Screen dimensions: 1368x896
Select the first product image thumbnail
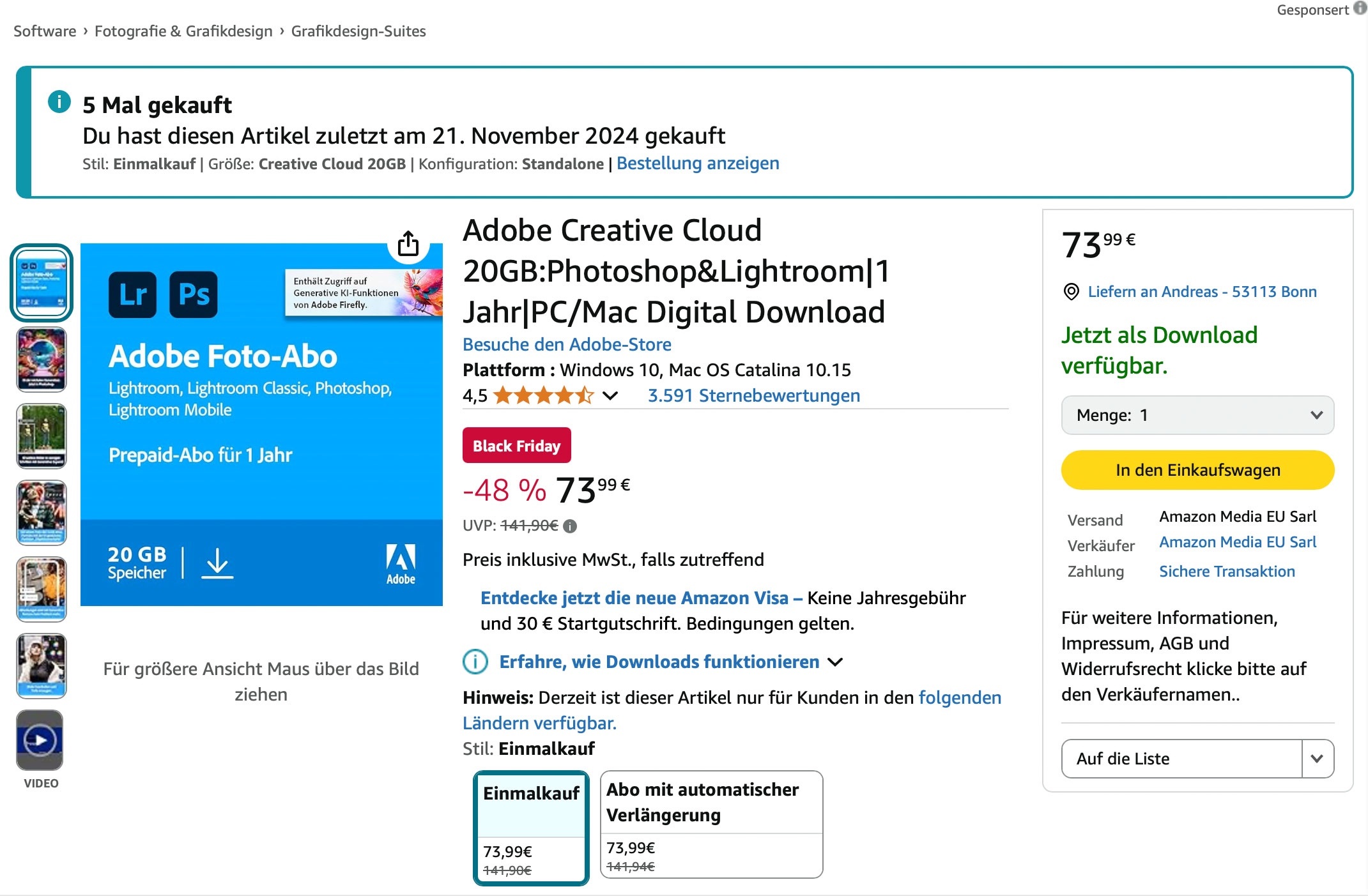pos(42,282)
